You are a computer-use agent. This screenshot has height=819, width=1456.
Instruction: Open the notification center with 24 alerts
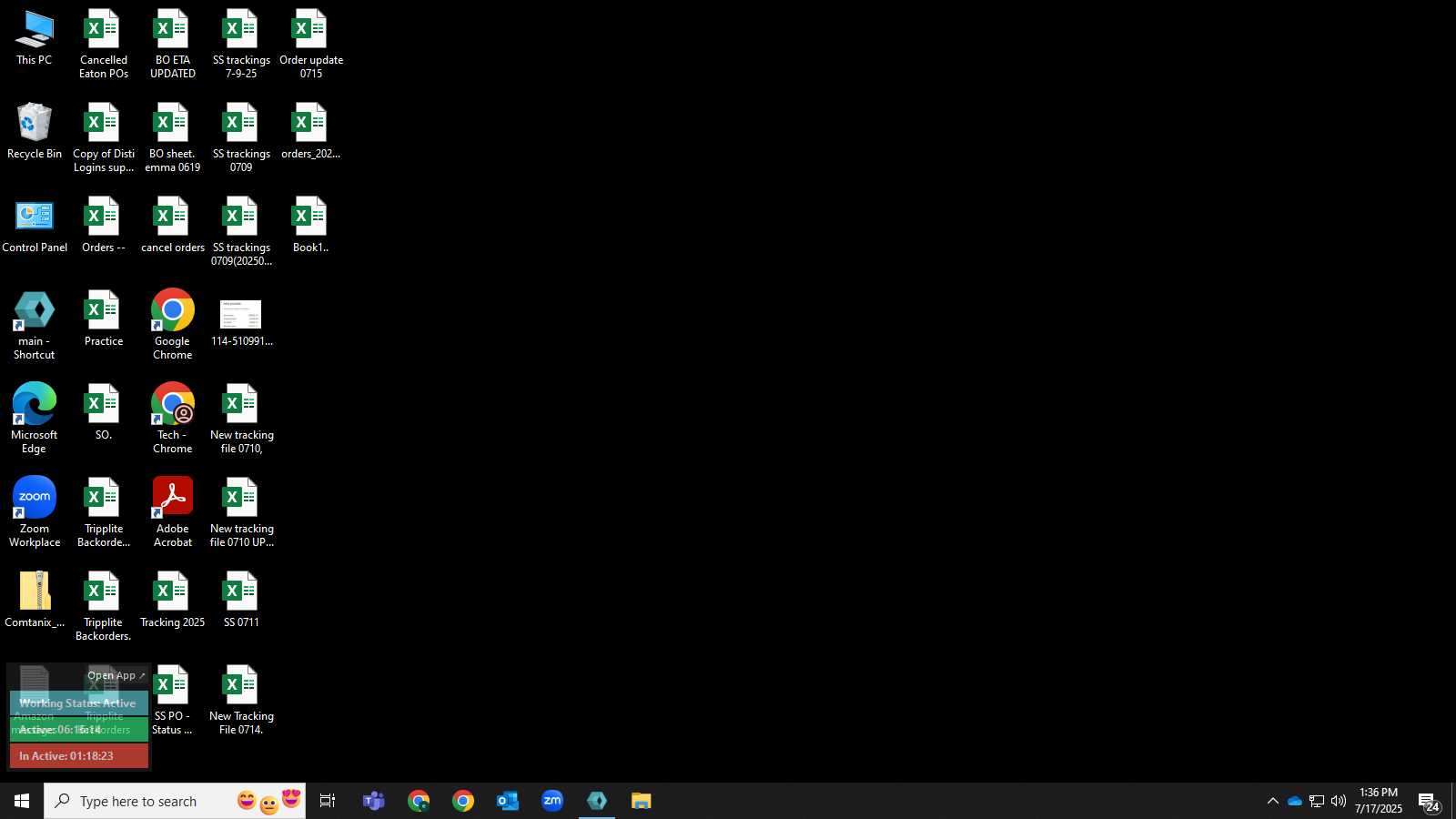(1430, 802)
